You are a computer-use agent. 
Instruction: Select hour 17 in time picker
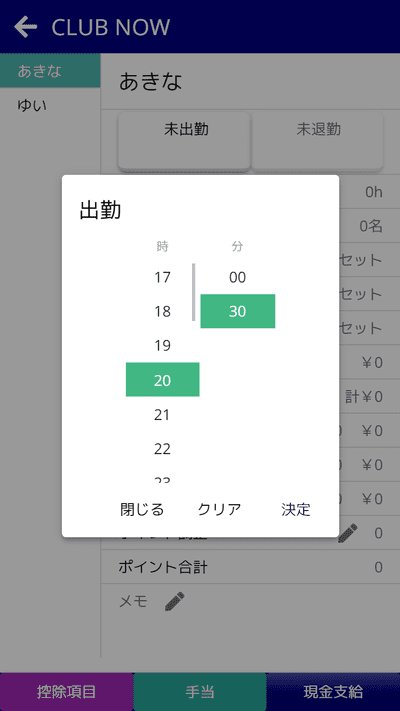pyautogui.click(x=162, y=277)
